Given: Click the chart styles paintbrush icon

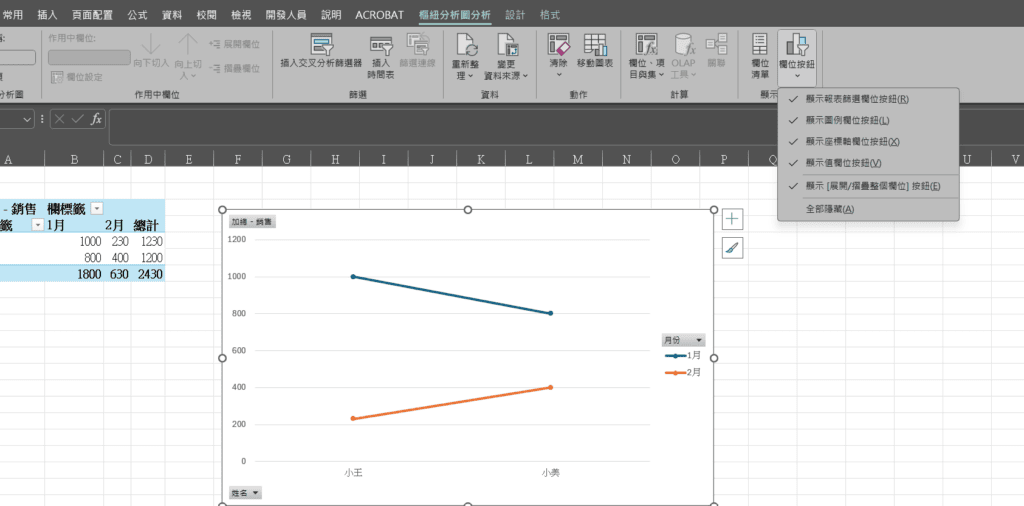Looking at the screenshot, I should [732, 248].
